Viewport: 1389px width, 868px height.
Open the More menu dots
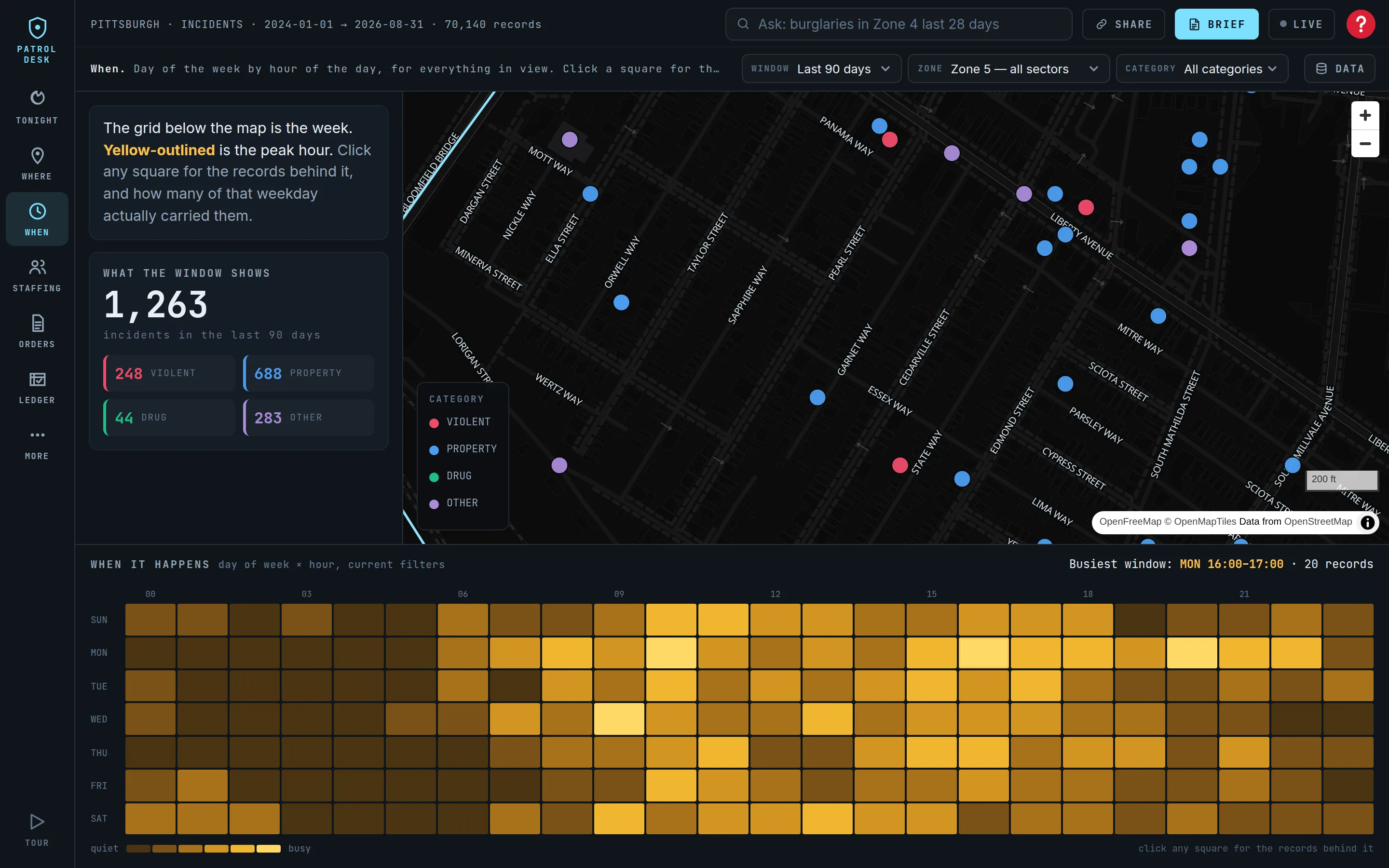[37, 443]
